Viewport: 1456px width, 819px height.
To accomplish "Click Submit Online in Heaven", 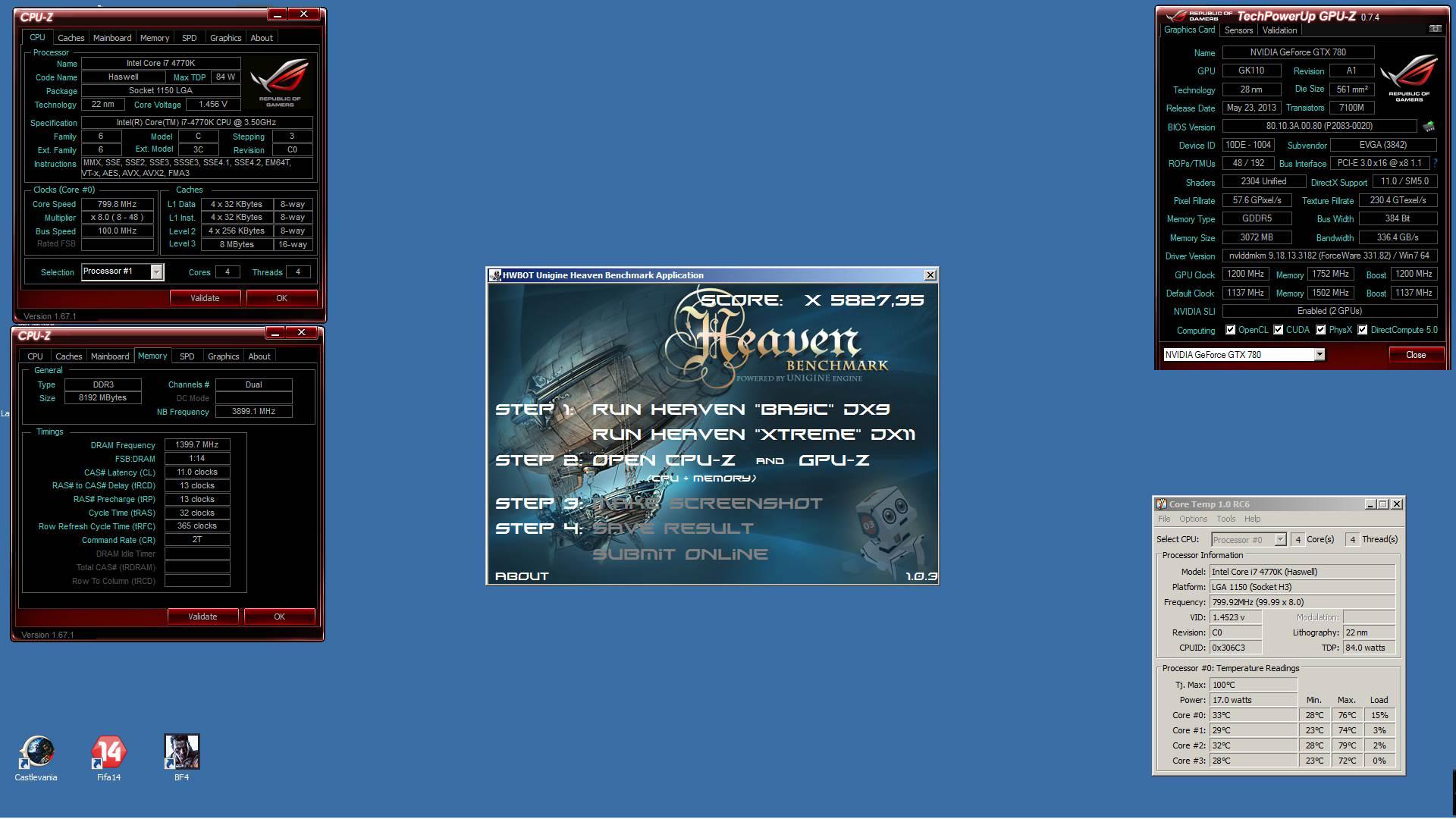I will click(680, 554).
